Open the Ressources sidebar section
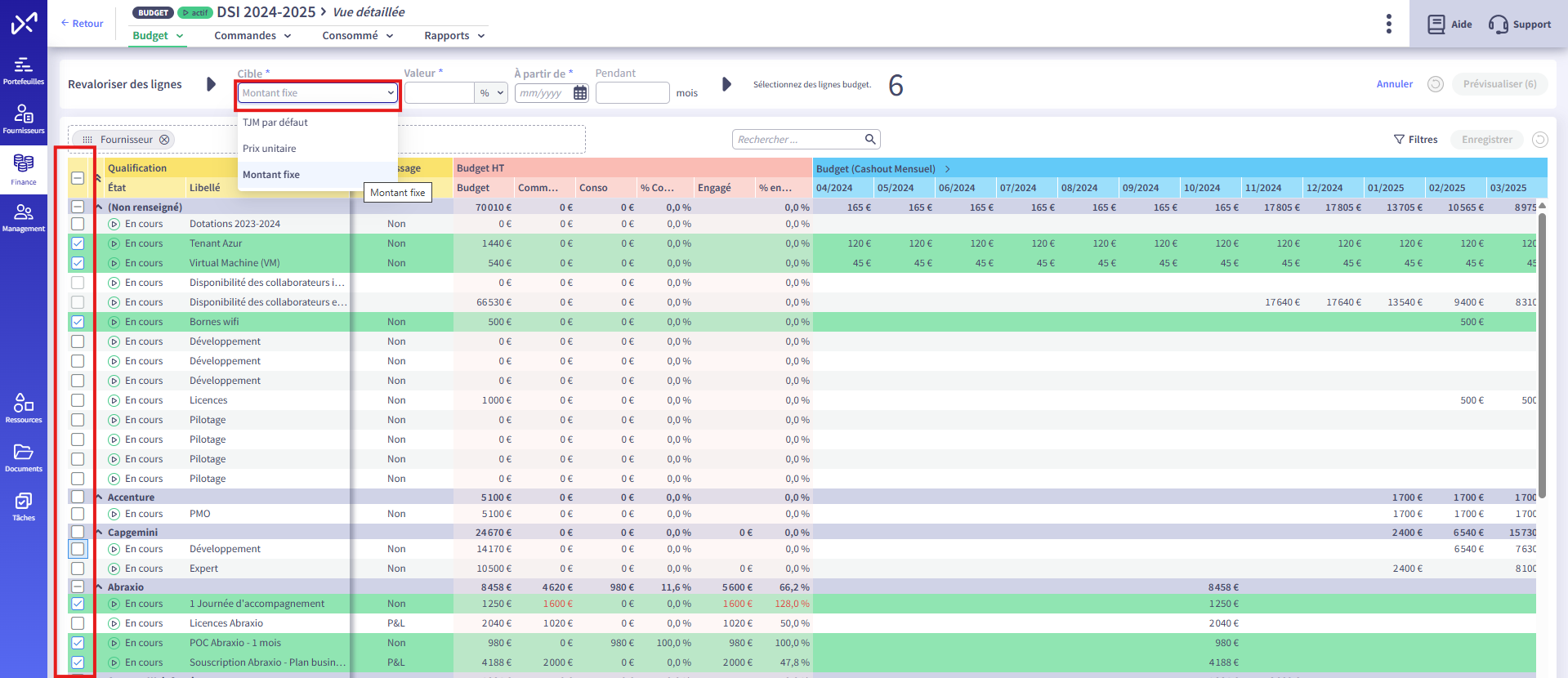The width and height of the screenshot is (1568, 678). point(24,408)
